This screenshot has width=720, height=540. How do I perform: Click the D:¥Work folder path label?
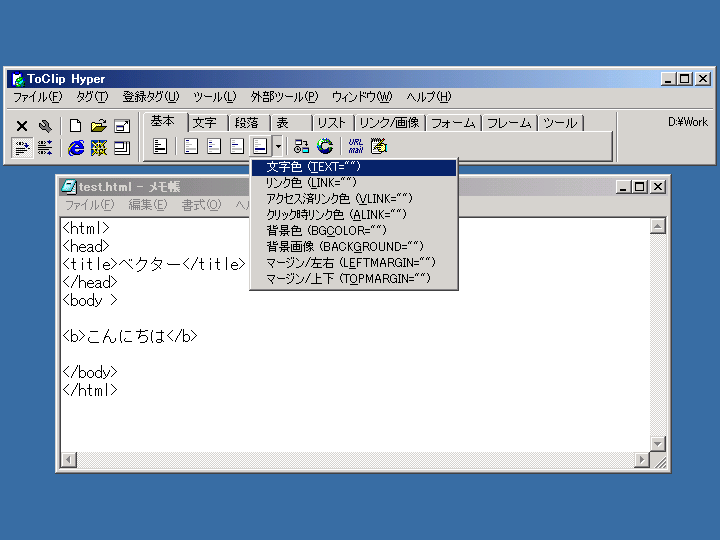click(687, 122)
